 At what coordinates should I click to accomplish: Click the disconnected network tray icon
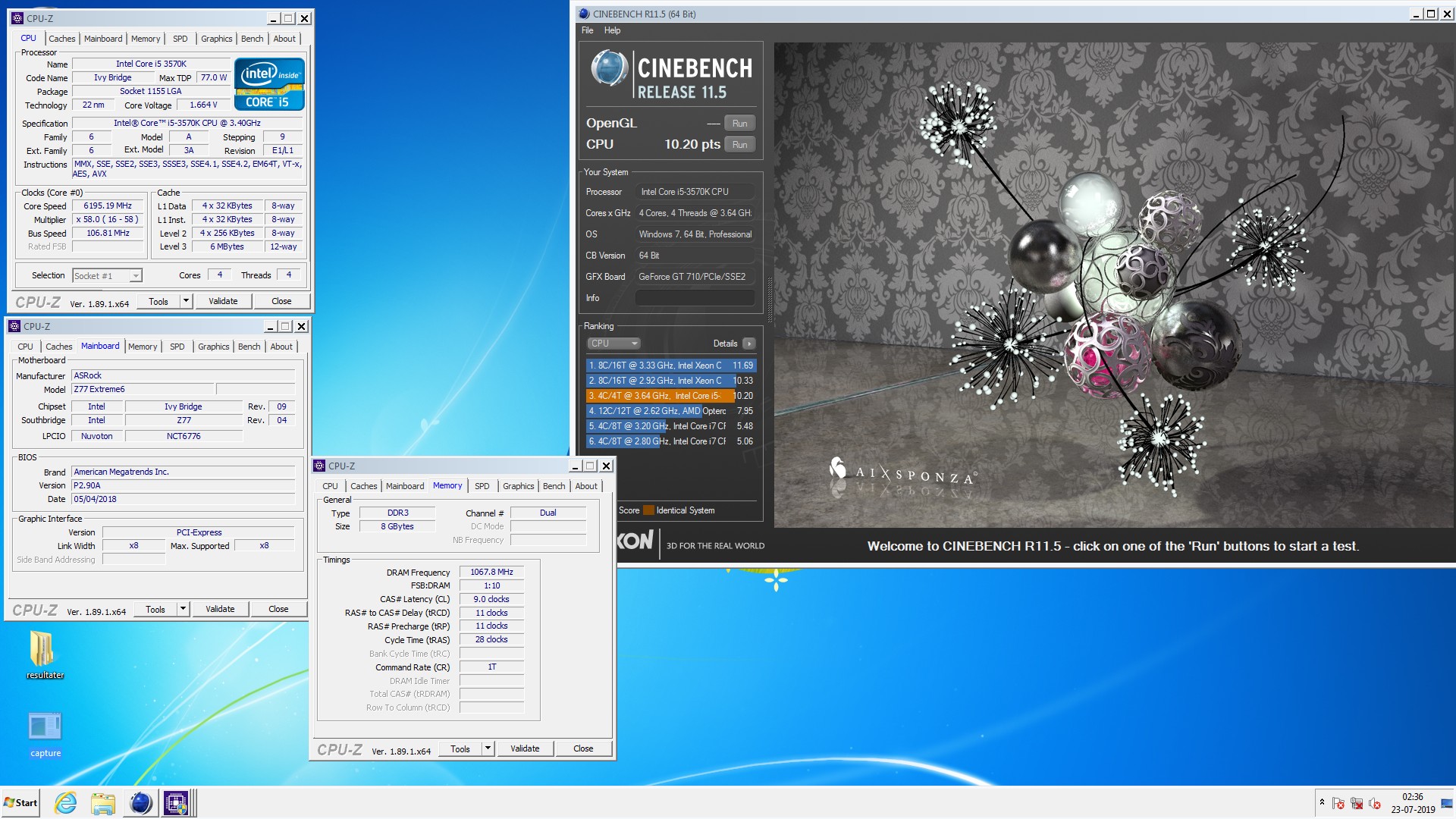click(1357, 804)
